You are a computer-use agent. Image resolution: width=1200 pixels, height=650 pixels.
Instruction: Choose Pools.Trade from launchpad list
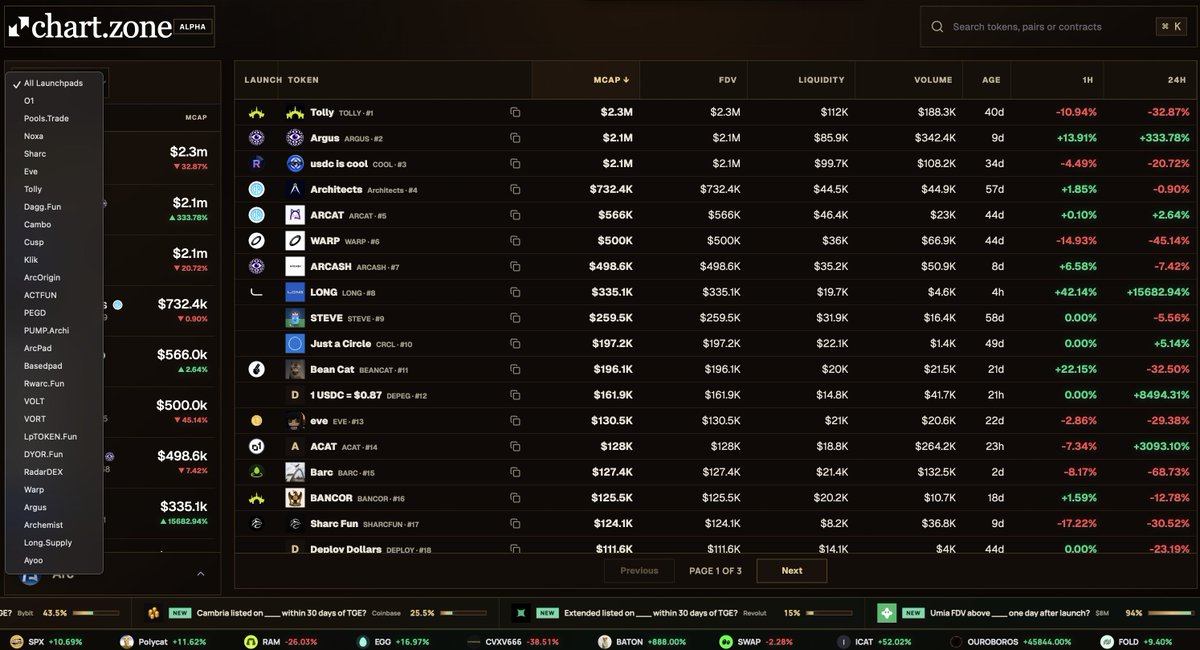coord(53,118)
